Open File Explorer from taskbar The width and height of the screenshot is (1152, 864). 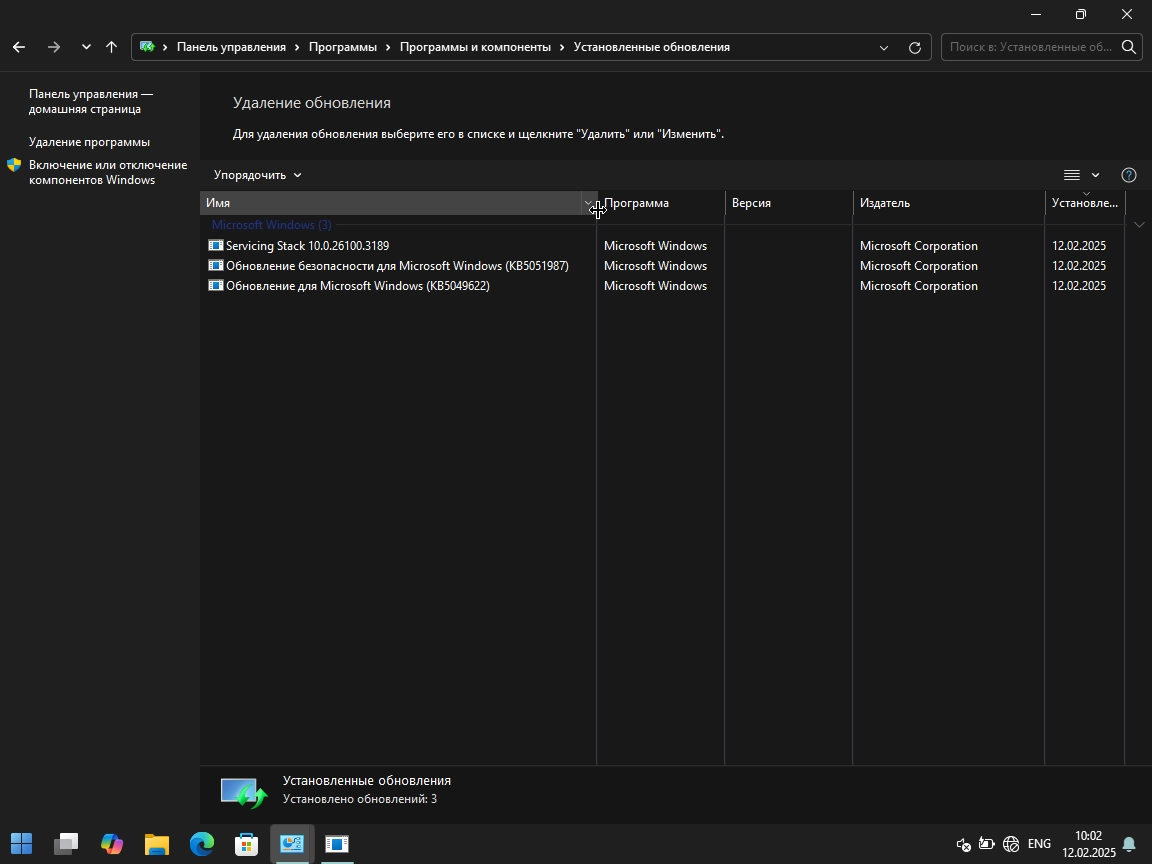click(x=157, y=844)
